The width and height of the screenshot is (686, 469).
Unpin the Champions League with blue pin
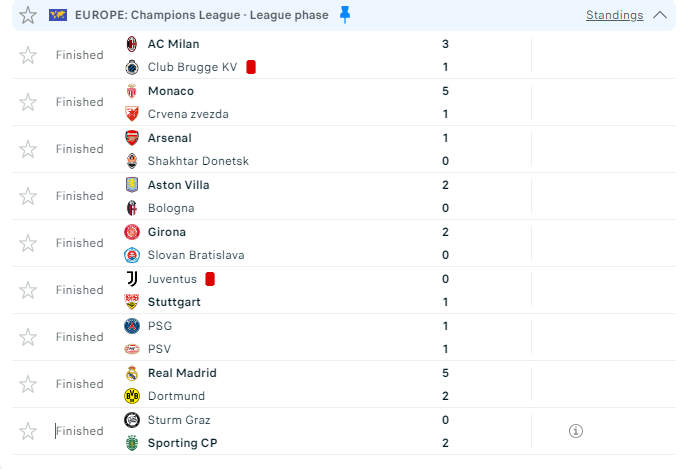345,14
